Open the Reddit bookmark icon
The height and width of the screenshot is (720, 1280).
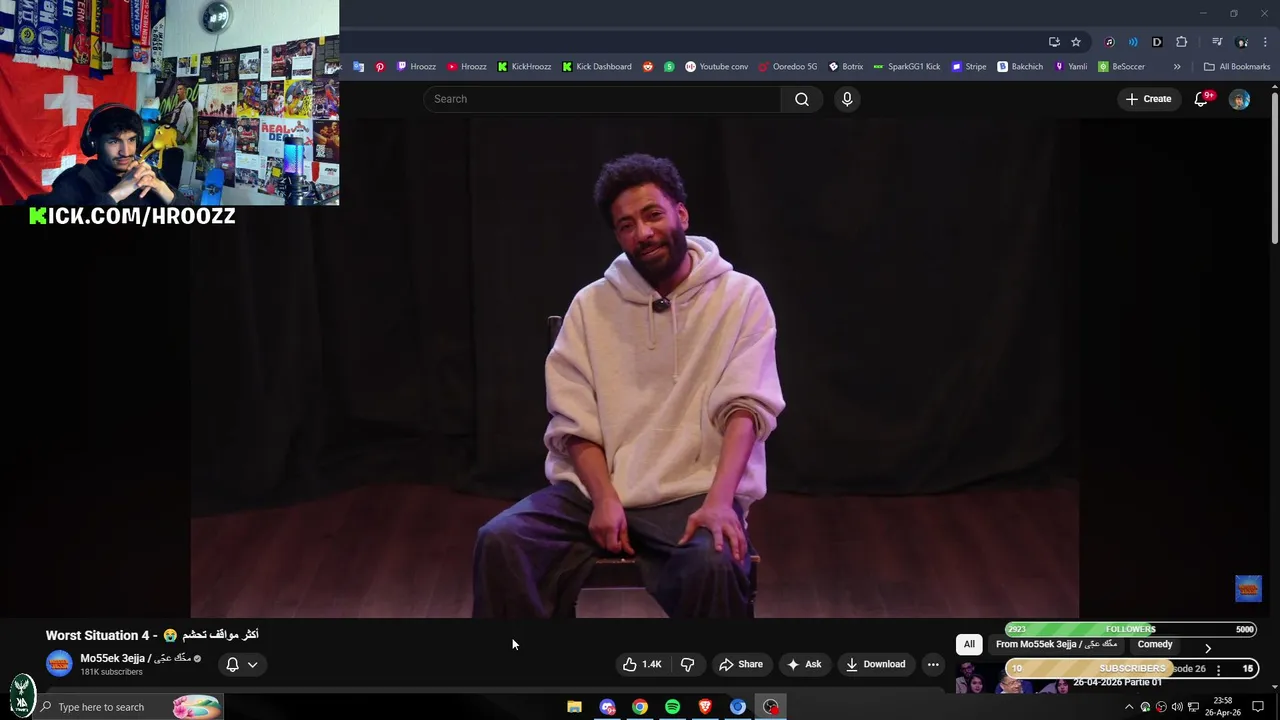[648, 67]
